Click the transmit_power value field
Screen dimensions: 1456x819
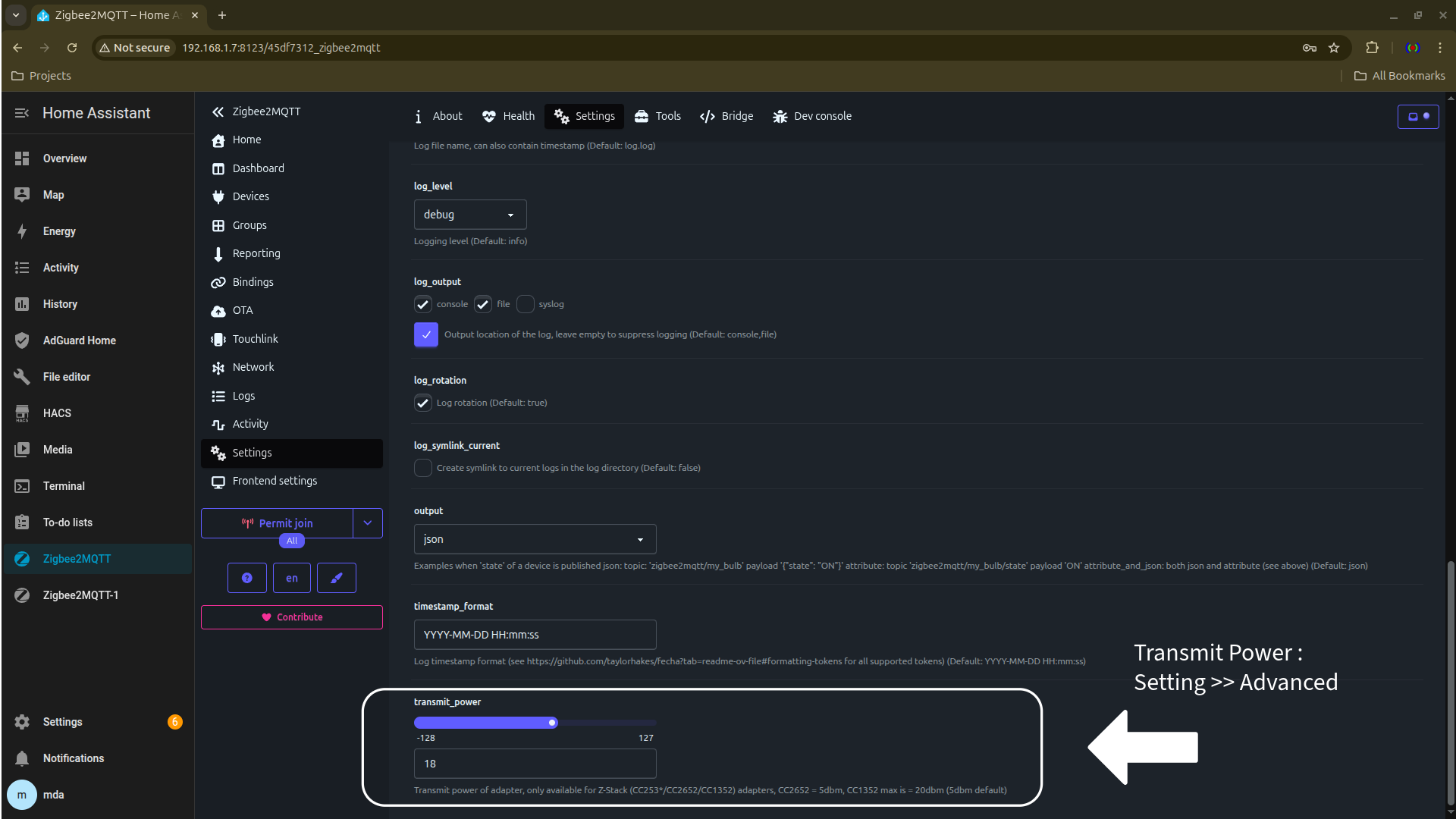535,764
